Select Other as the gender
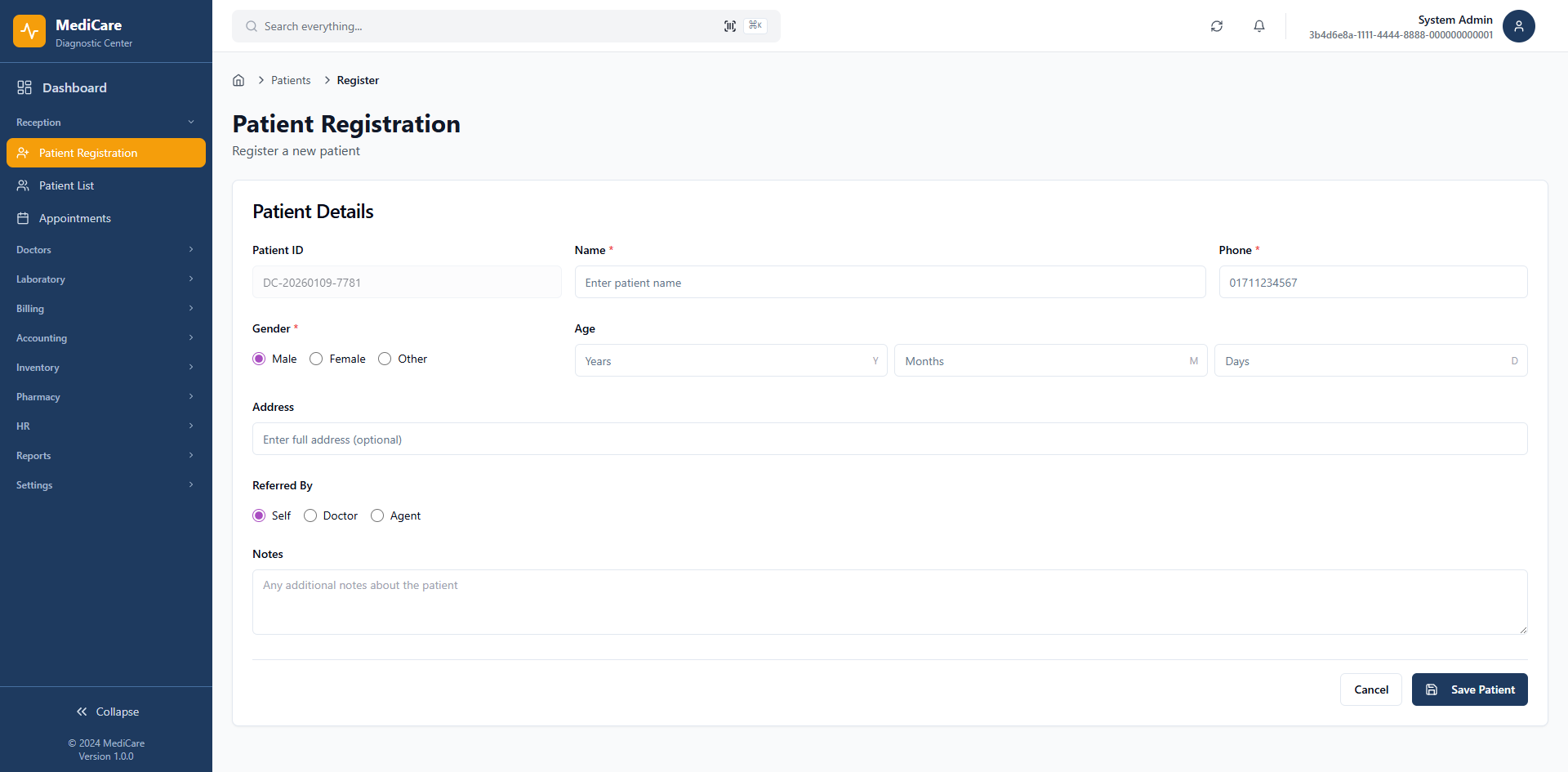 coord(385,359)
